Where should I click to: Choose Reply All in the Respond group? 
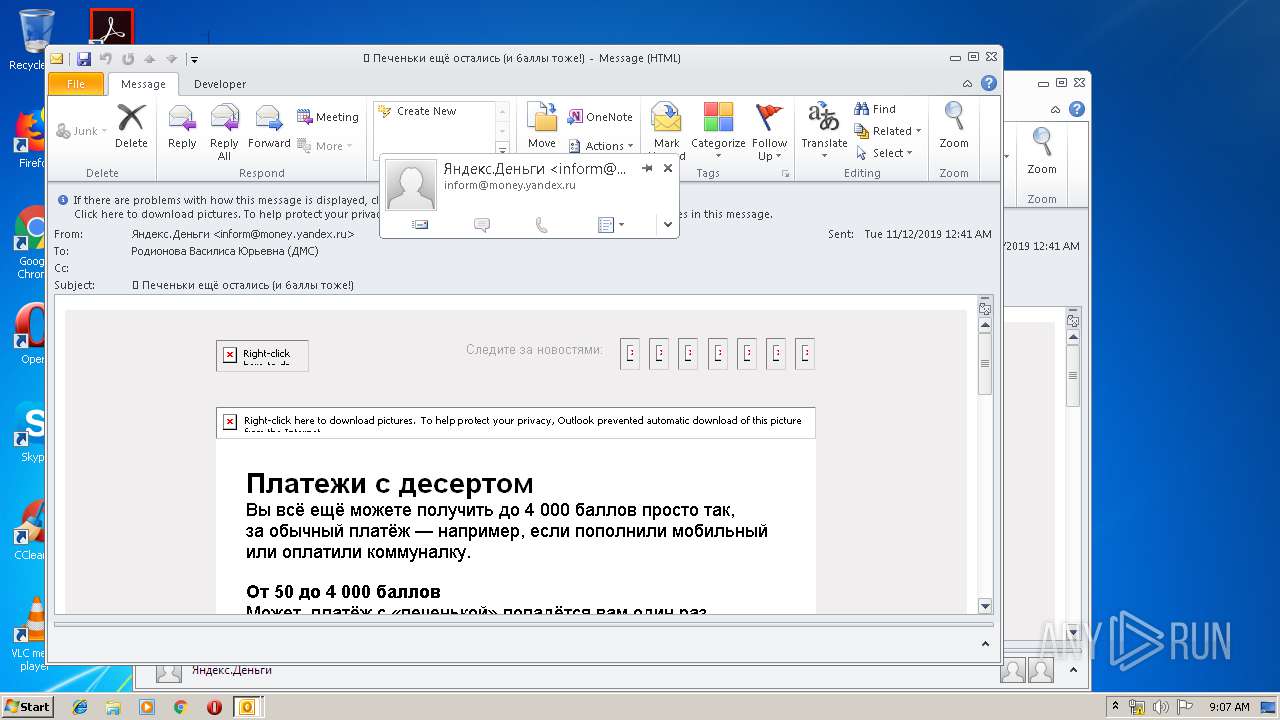[x=224, y=131]
